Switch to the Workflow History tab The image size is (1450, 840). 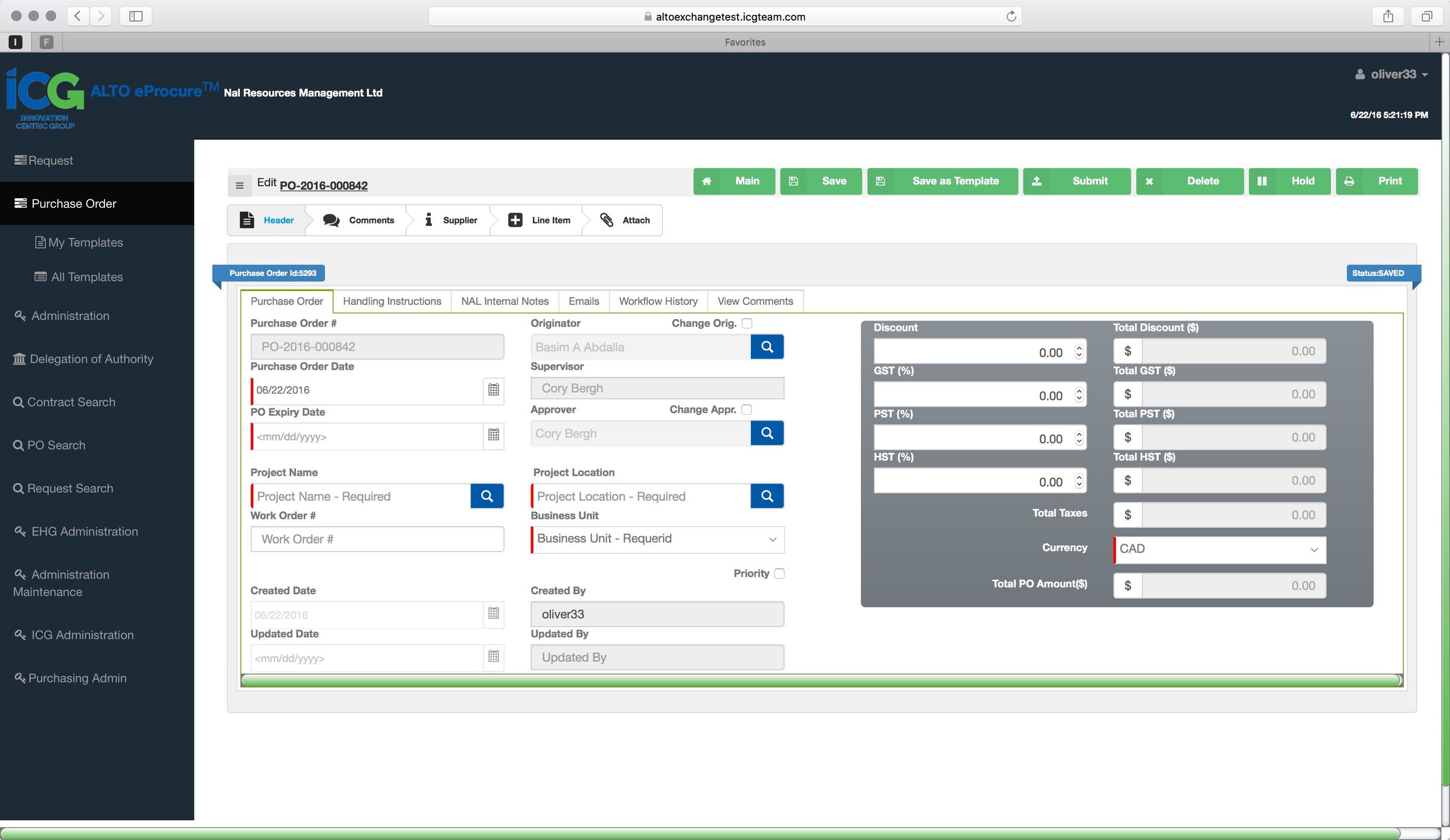(x=658, y=301)
